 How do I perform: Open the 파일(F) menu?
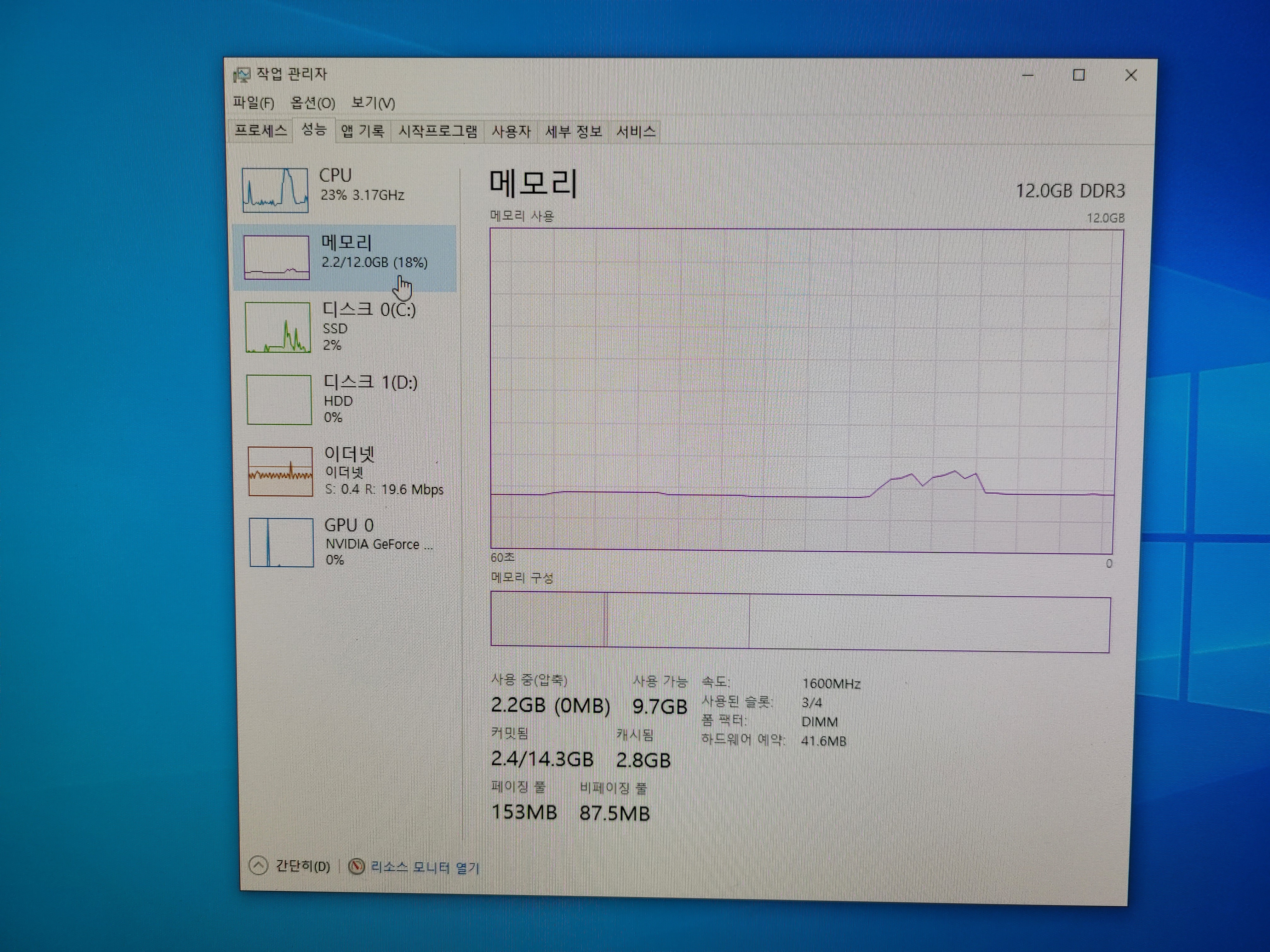coord(253,103)
